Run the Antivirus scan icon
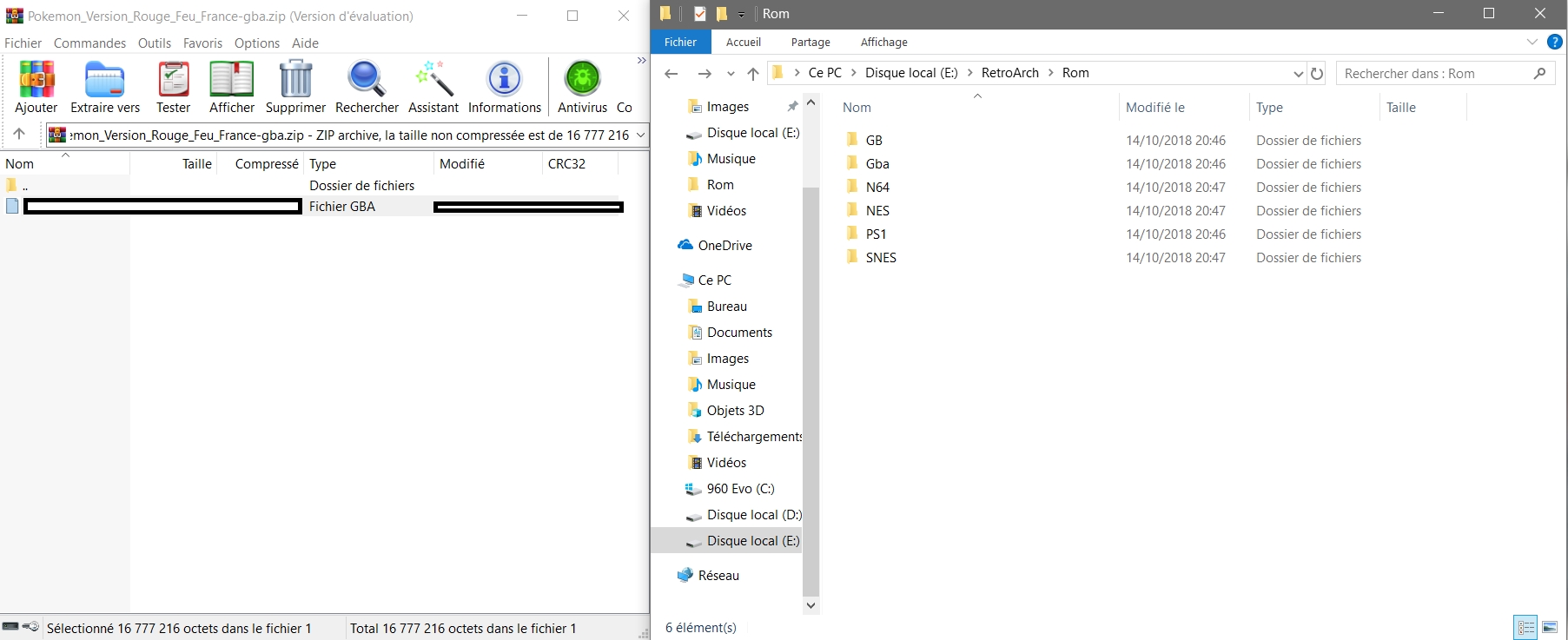 point(583,79)
